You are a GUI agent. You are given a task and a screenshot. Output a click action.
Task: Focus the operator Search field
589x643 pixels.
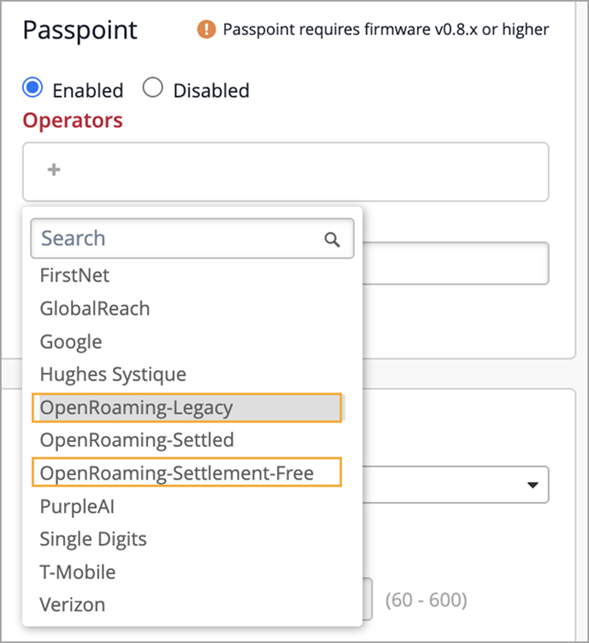[x=192, y=238]
